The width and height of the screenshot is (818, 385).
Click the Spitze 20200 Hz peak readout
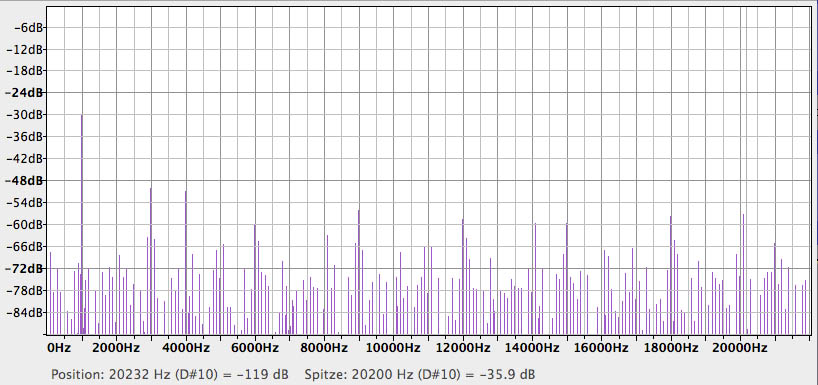[419, 375]
